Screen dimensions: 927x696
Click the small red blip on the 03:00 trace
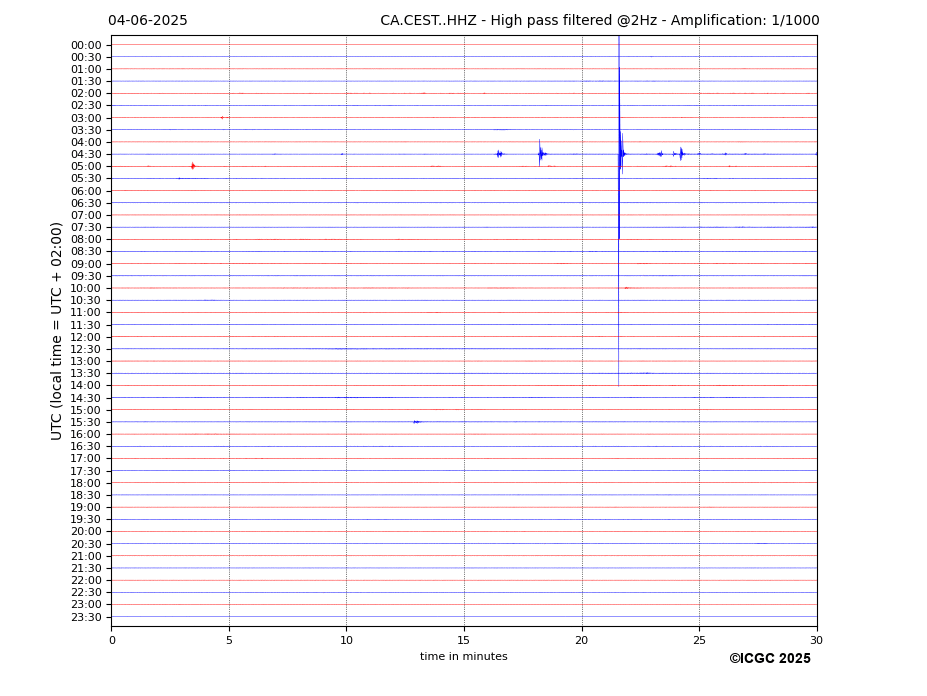tap(222, 118)
